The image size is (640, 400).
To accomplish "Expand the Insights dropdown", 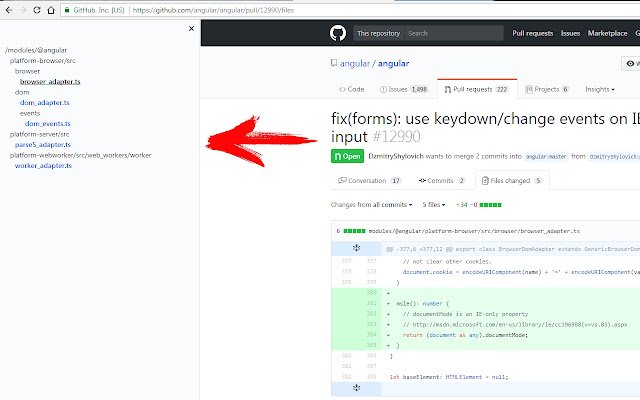I will (600, 89).
